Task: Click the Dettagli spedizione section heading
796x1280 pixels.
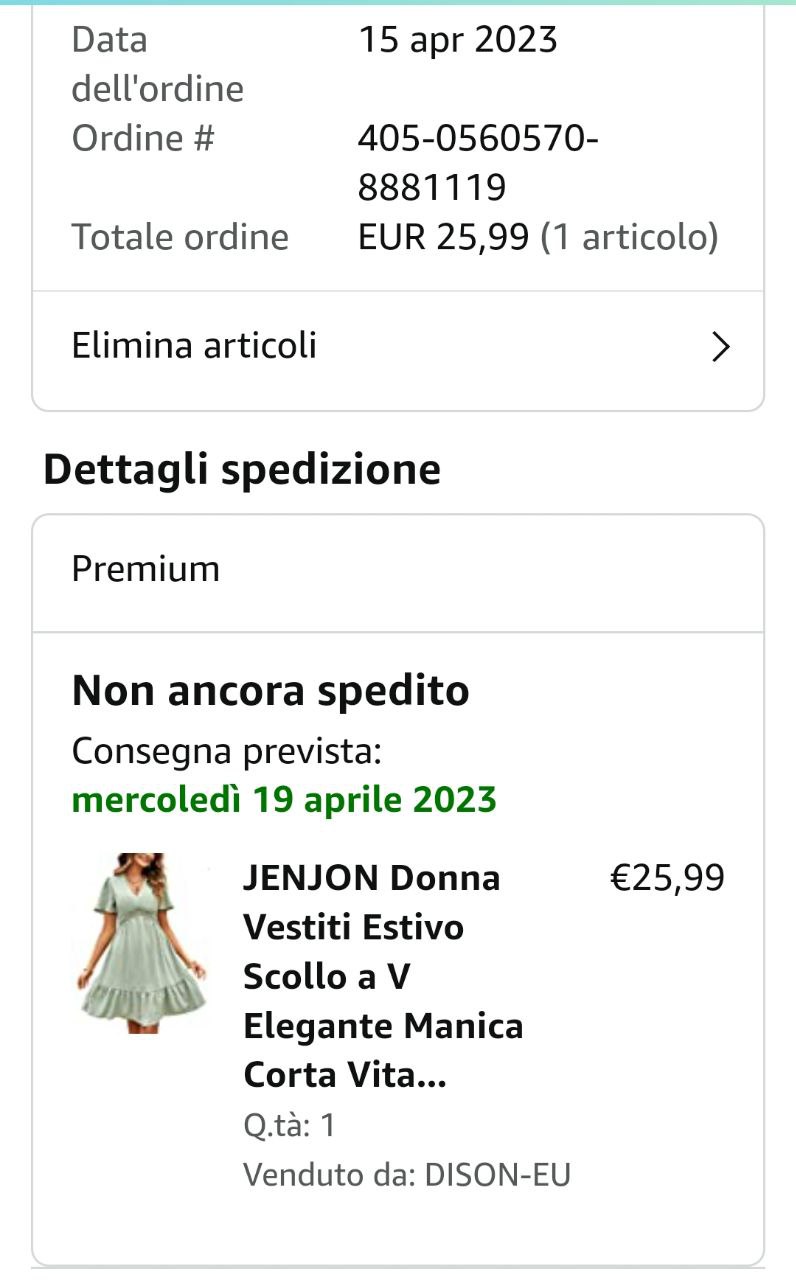Action: 241,470
